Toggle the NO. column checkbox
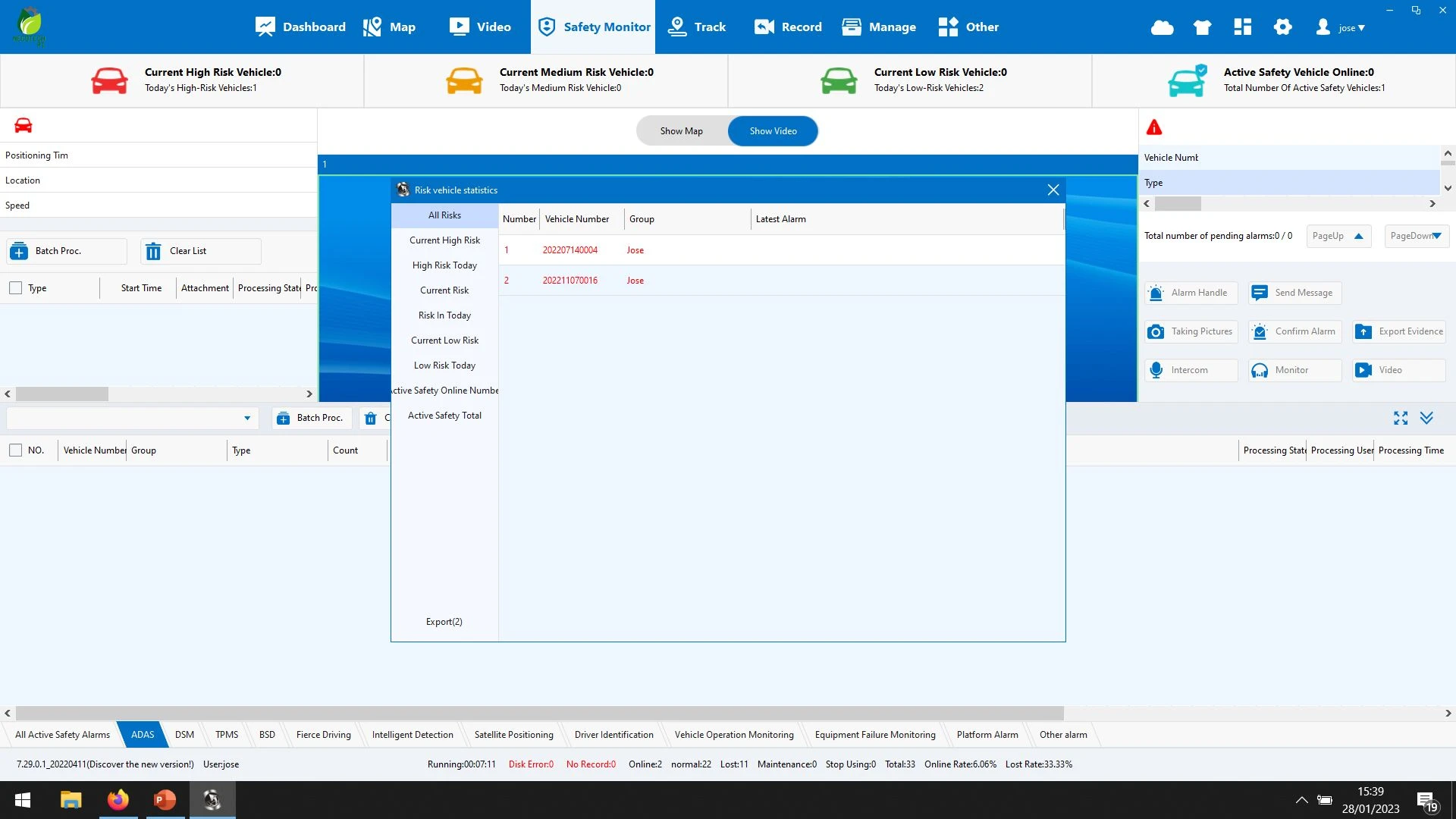 (15, 450)
